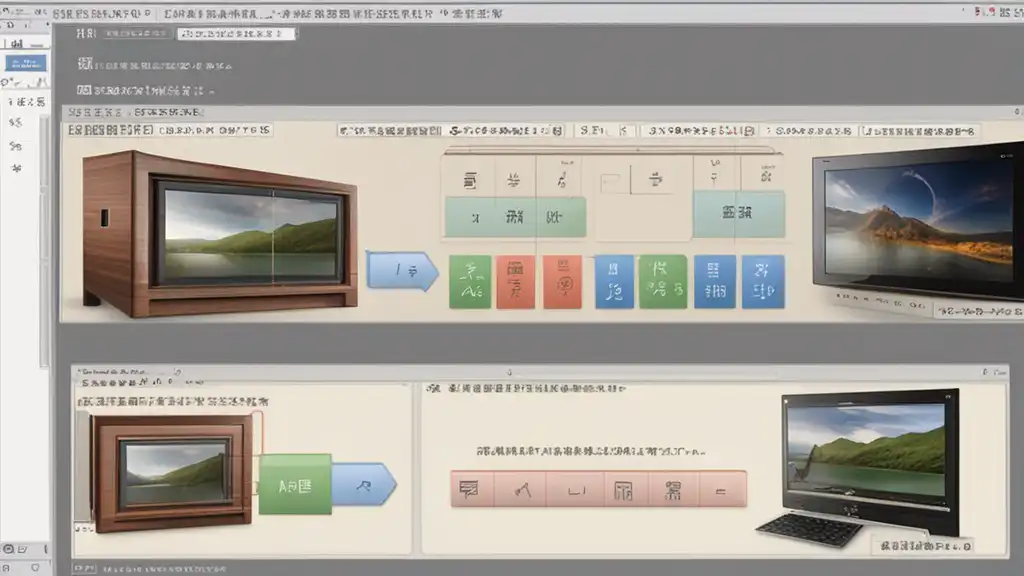
Task: Click the first cell of the pink bar
Action: coord(472,489)
